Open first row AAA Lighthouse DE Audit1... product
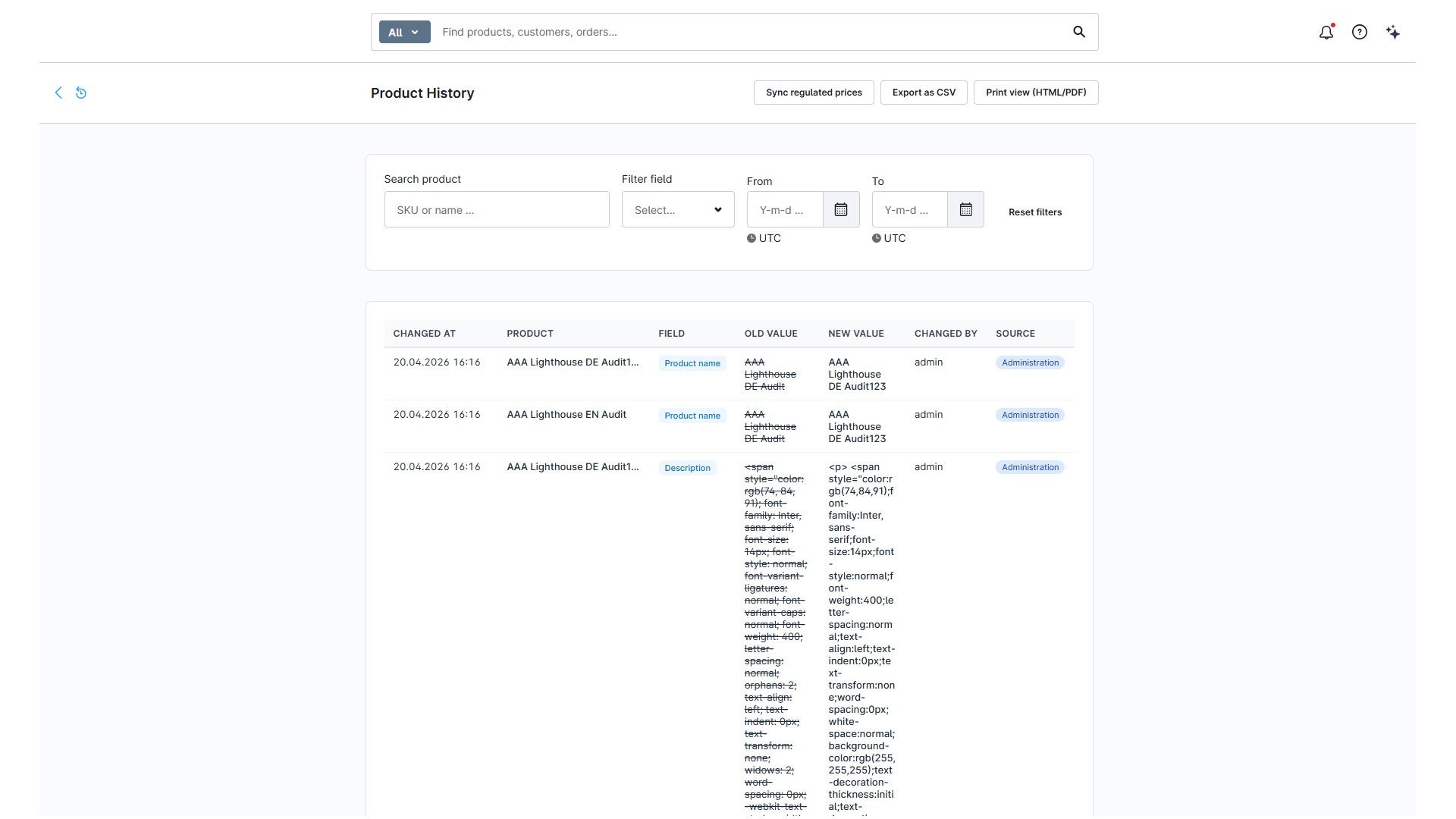1456x819 pixels. pyautogui.click(x=573, y=362)
